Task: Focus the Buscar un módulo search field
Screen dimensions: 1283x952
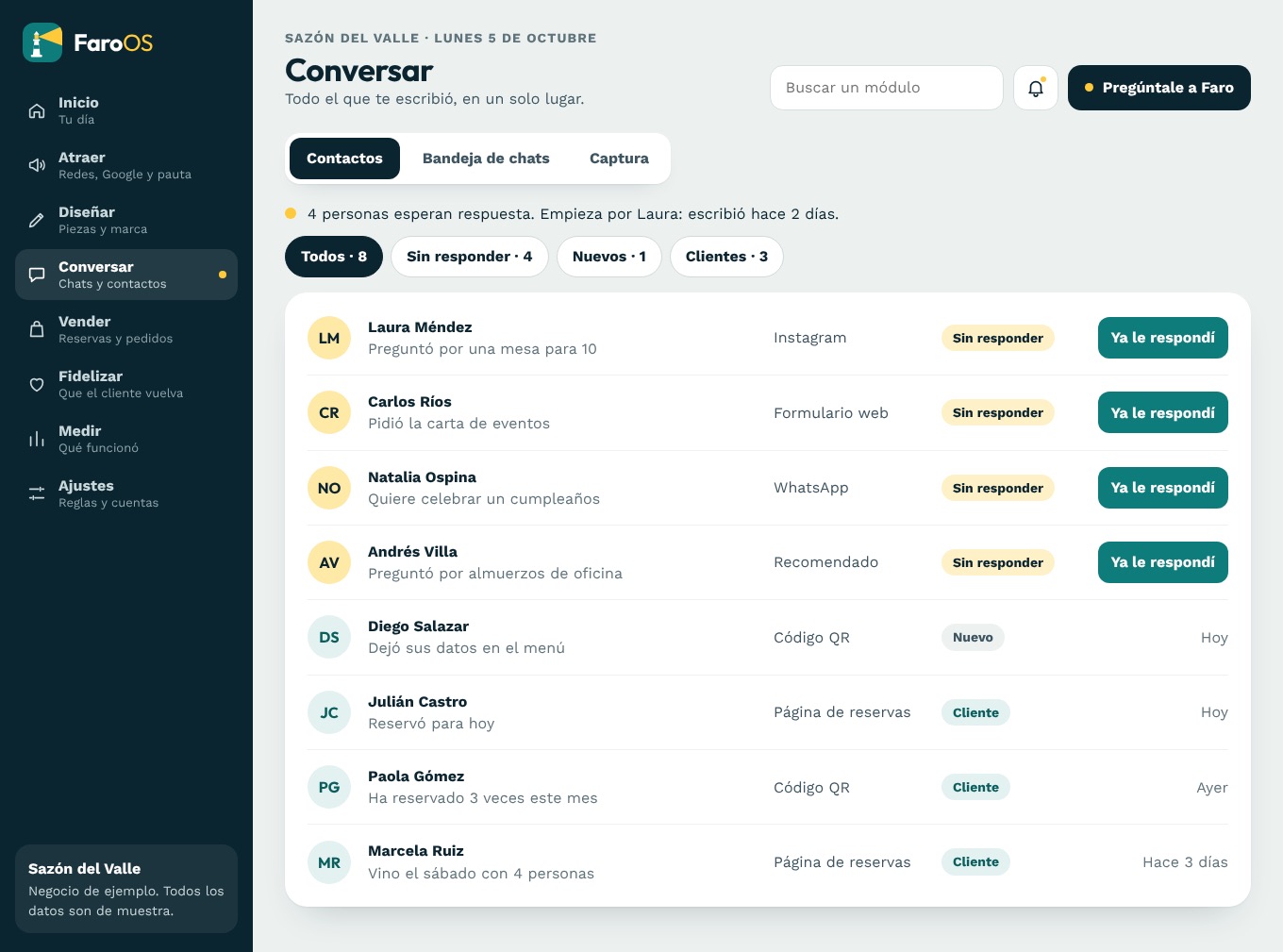Action: click(887, 88)
